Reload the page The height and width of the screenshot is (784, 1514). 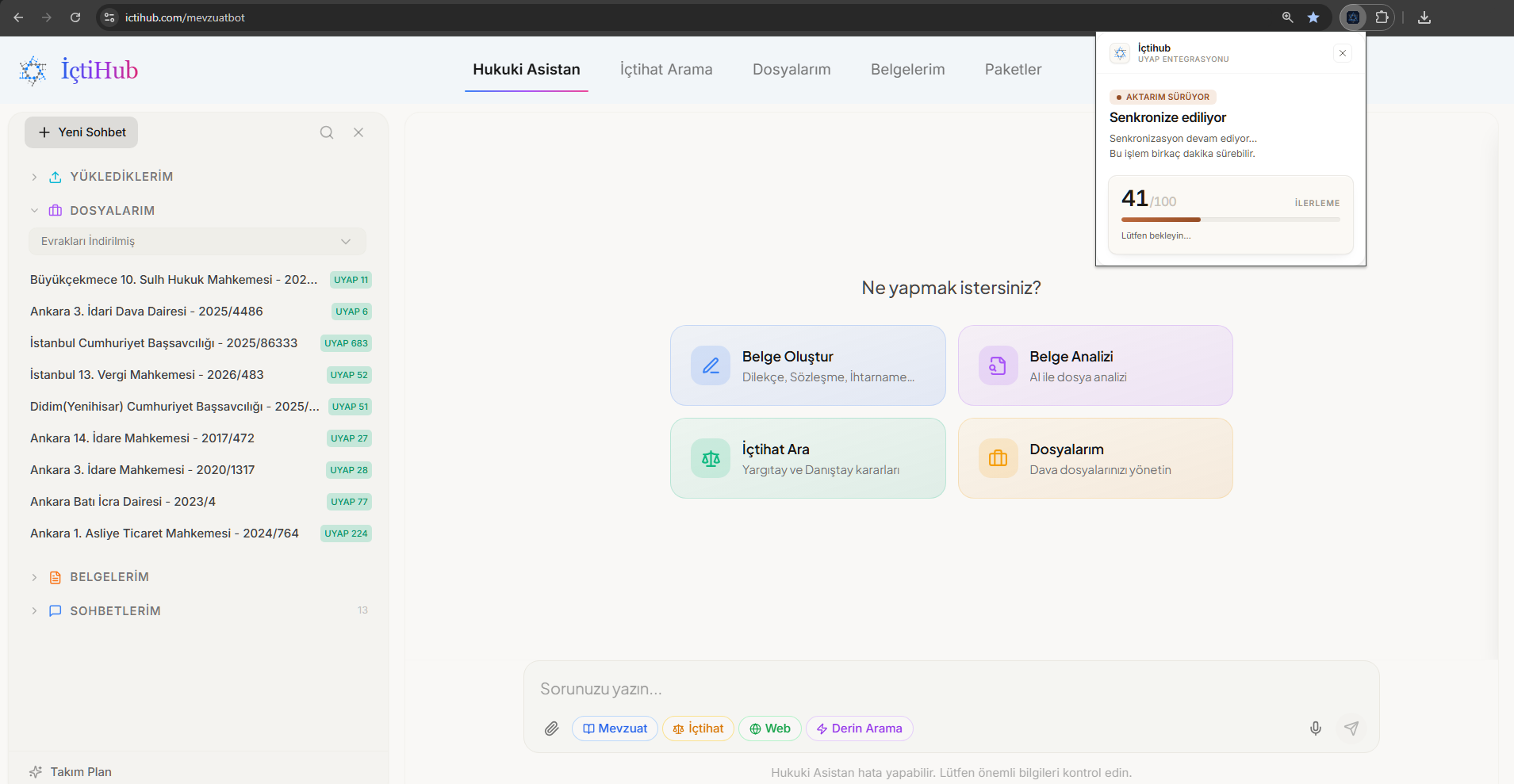pos(75,17)
